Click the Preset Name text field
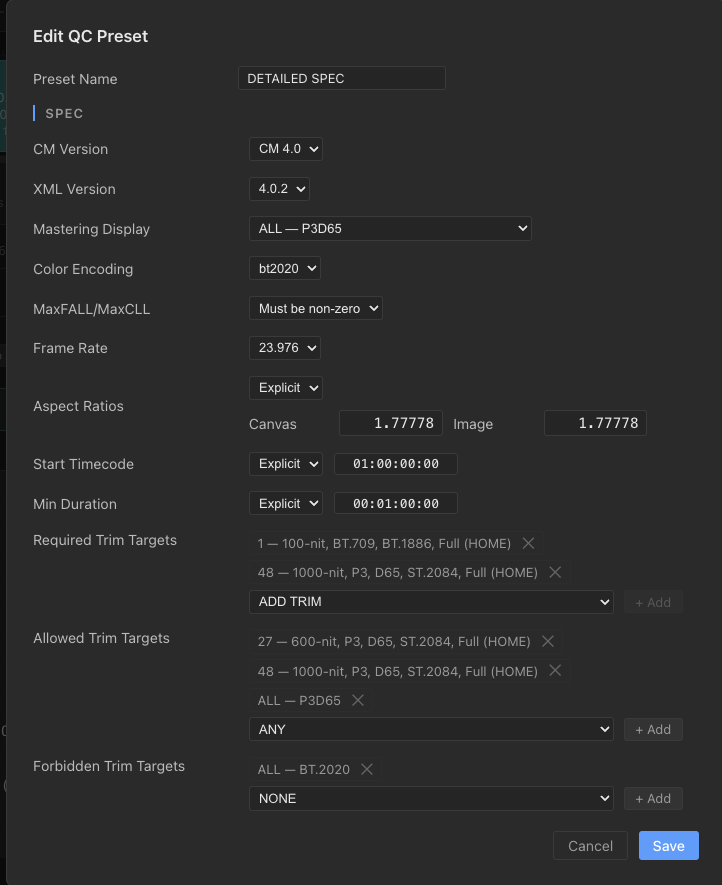Screen dimensions: 722x885 click(x=342, y=78)
